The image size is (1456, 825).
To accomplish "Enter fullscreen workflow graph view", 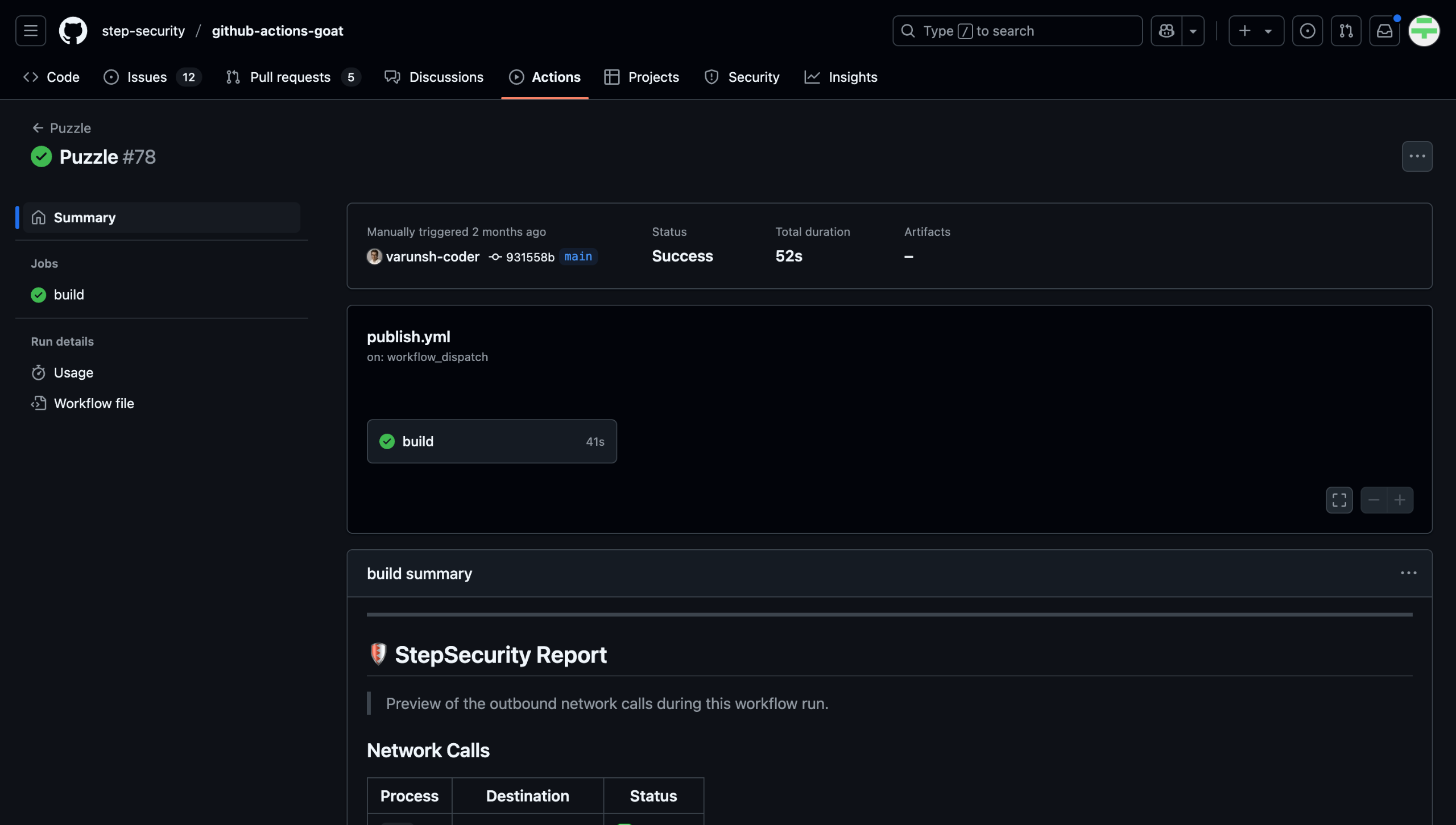I will click(1339, 500).
